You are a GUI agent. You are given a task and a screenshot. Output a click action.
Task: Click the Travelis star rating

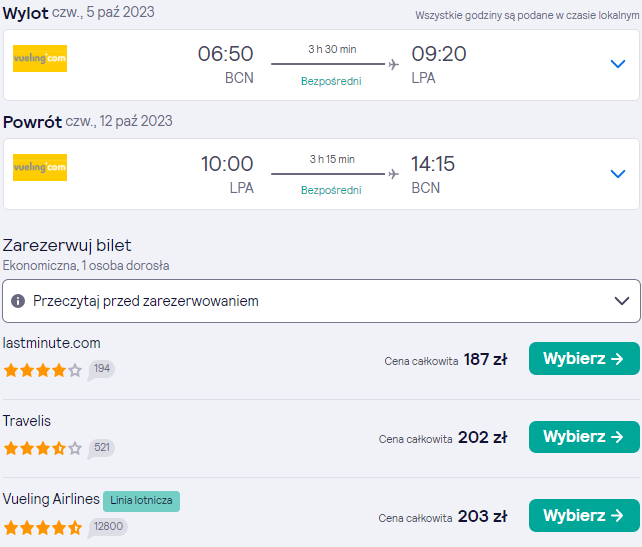point(43,448)
